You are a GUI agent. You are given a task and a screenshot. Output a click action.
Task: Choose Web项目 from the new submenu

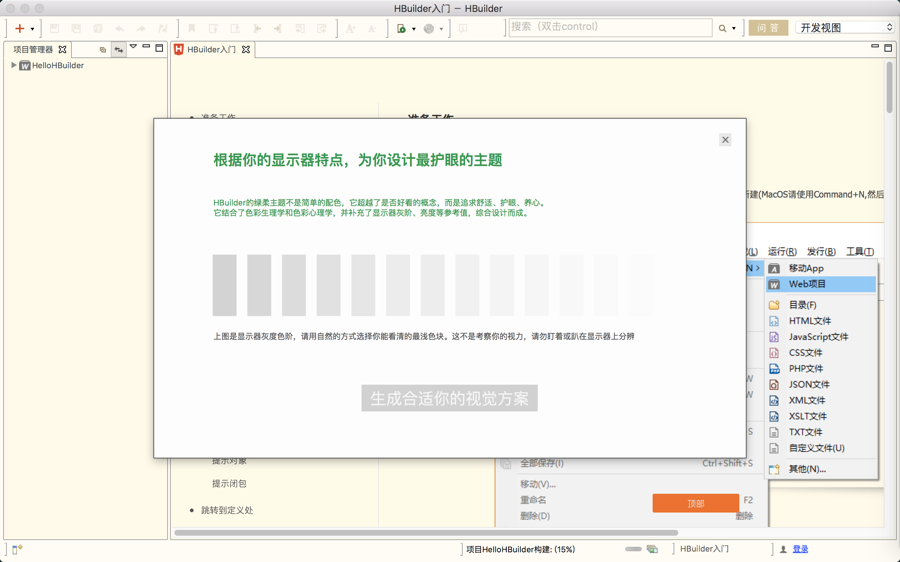821,284
